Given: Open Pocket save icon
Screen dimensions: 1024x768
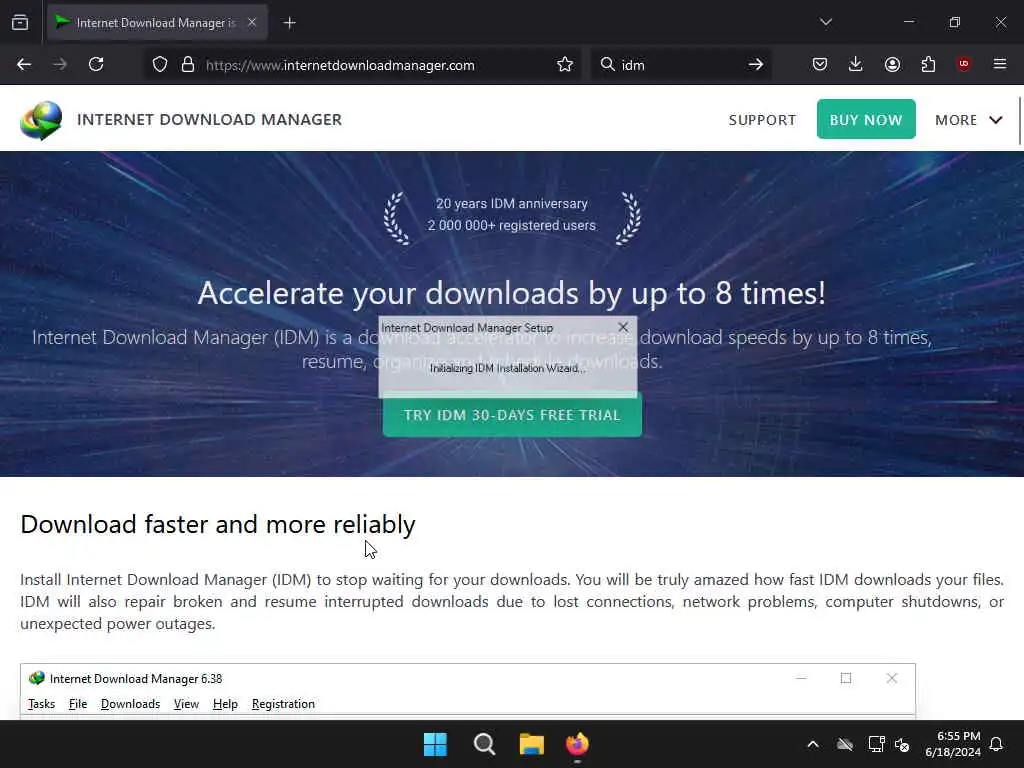Looking at the screenshot, I should [x=820, y=64].
